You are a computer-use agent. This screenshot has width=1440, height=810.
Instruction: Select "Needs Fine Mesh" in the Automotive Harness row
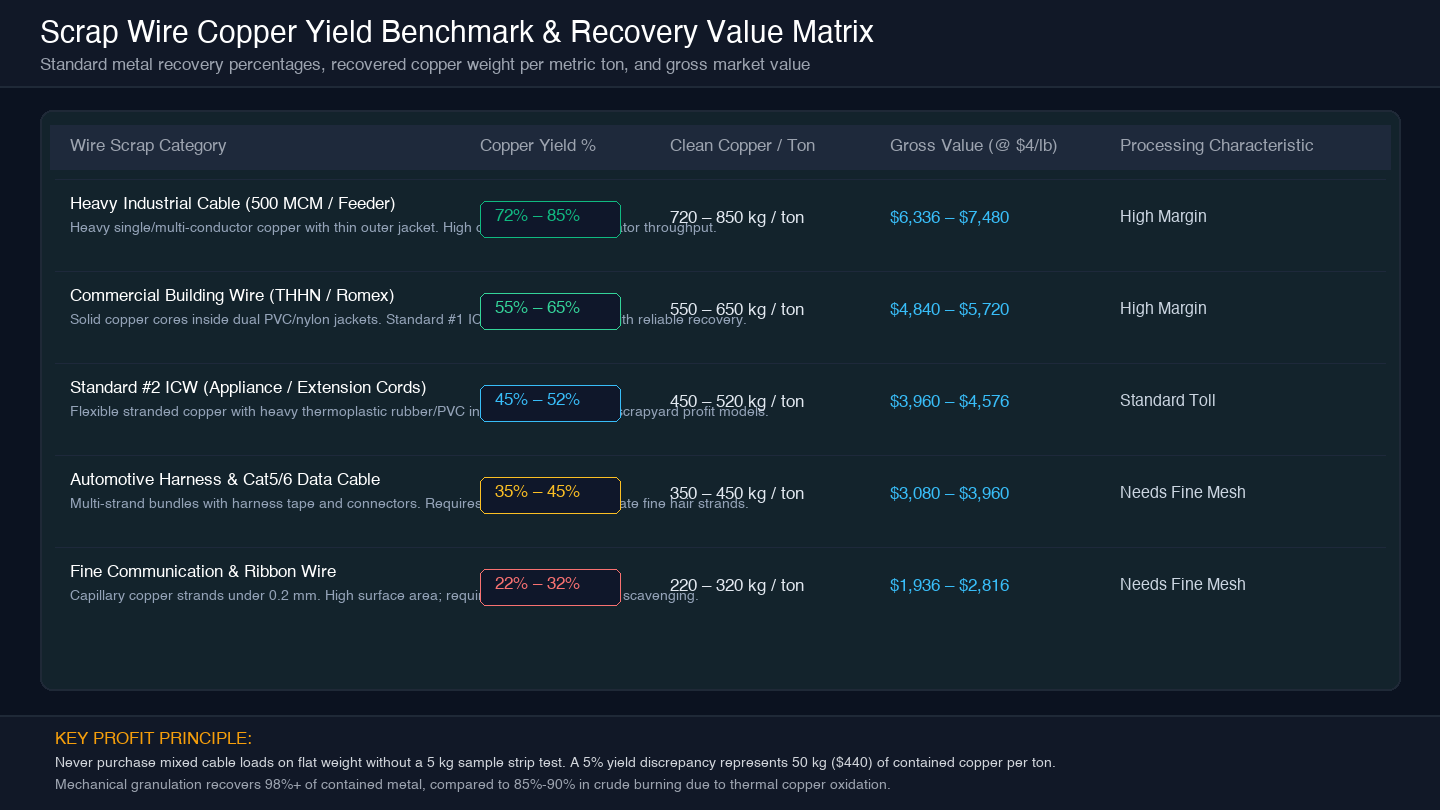tap(1183, 493)
